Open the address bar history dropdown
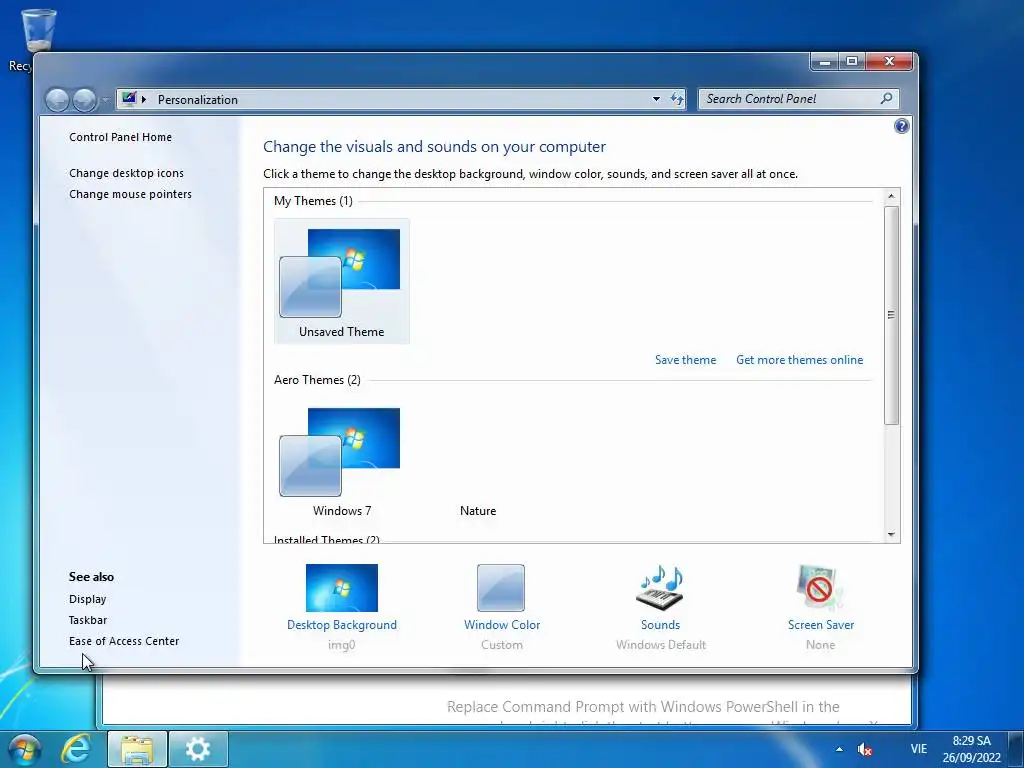Viewport: 1024px width, 768px height. 656,99
